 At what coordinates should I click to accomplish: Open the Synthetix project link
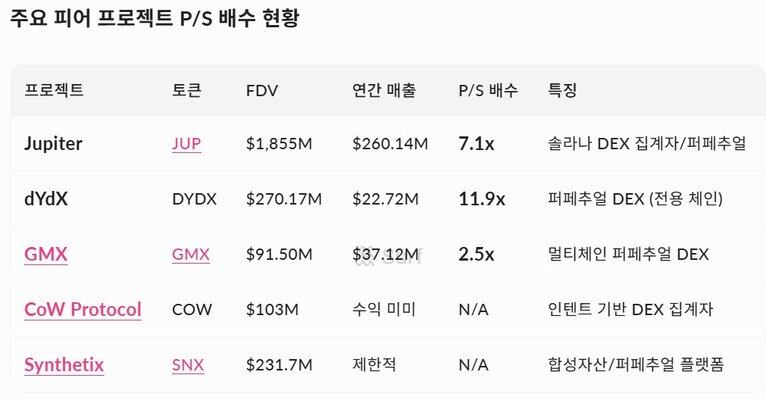point(64,365)
